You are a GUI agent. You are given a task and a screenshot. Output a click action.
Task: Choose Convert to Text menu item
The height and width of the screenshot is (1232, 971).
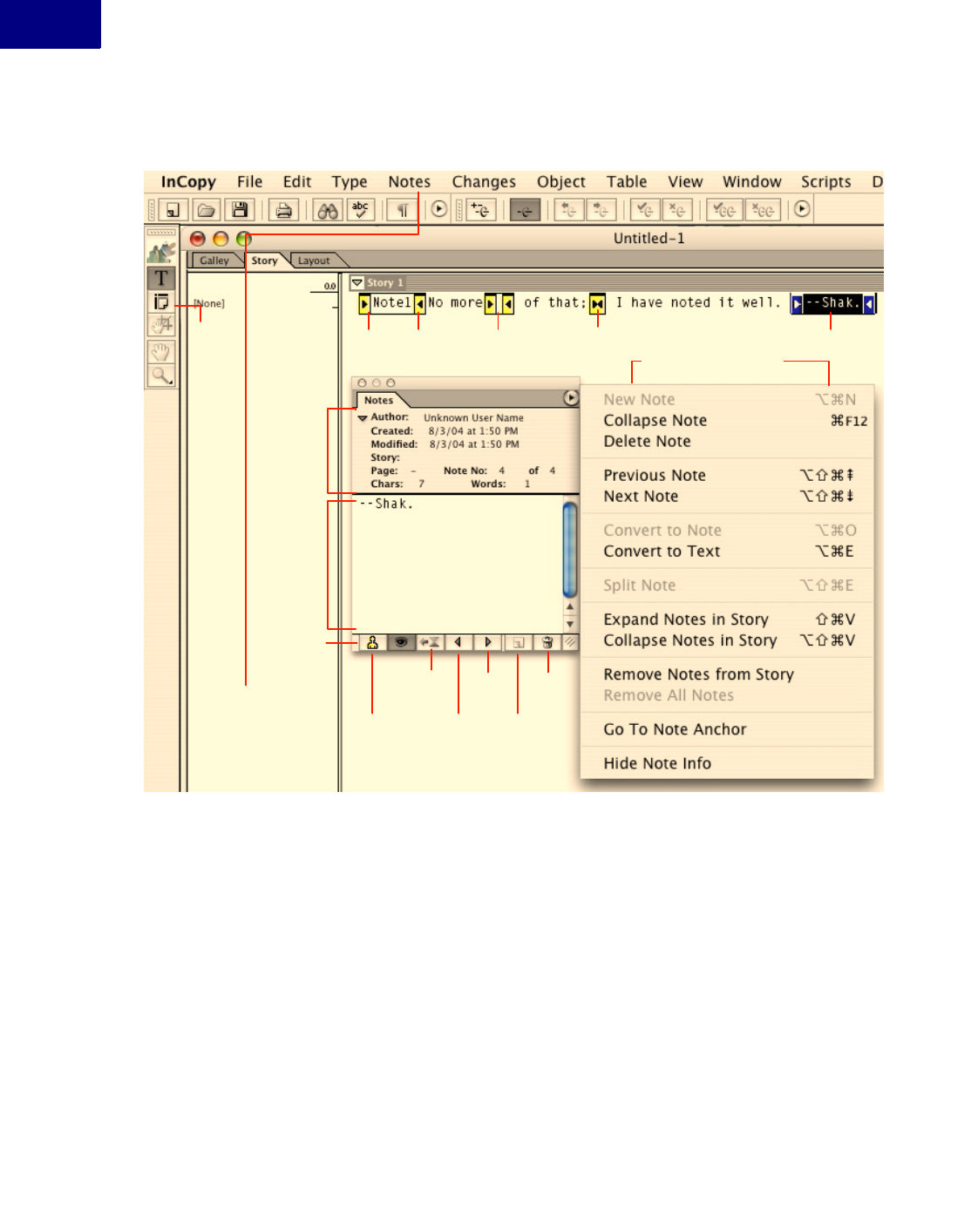728,552
